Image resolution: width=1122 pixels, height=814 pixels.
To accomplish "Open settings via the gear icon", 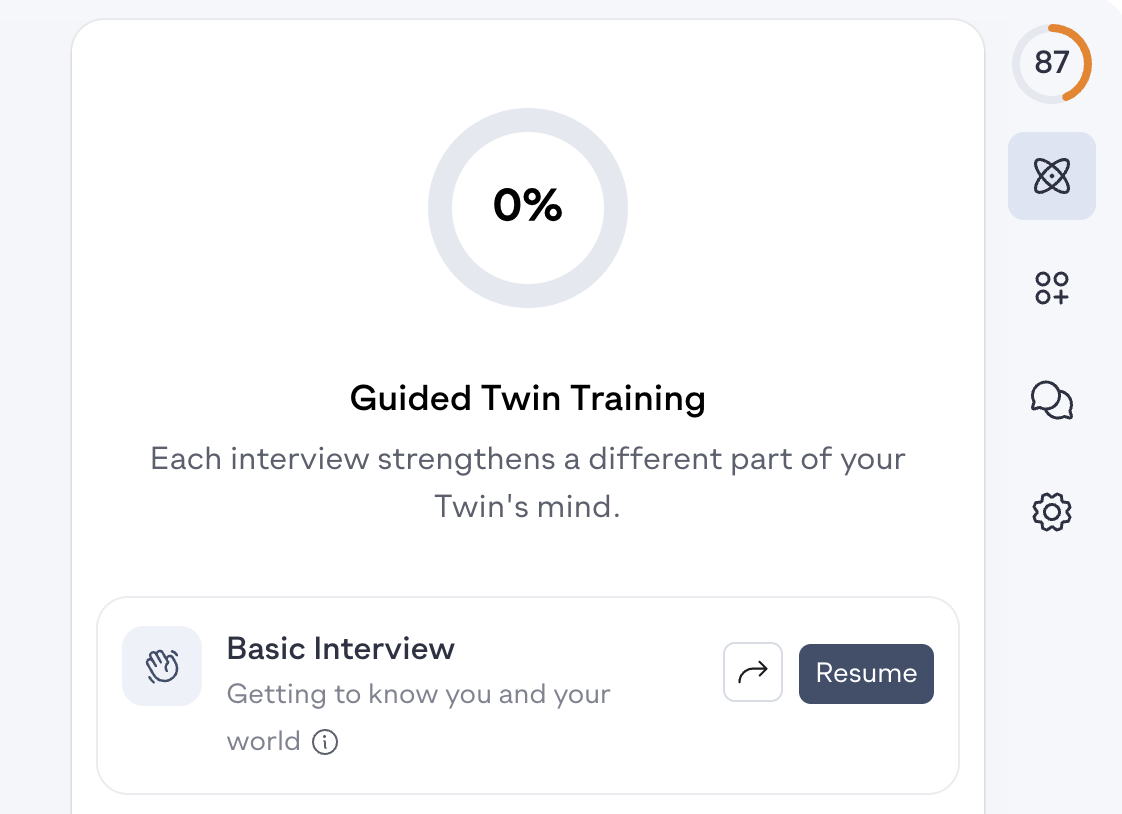I will click(x=1051, y=513).
